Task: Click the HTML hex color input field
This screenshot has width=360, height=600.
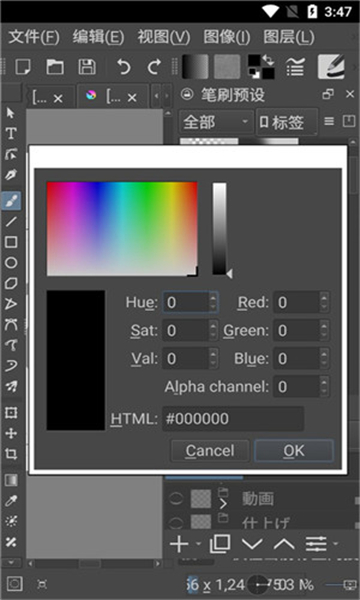Action: (233, 419)
